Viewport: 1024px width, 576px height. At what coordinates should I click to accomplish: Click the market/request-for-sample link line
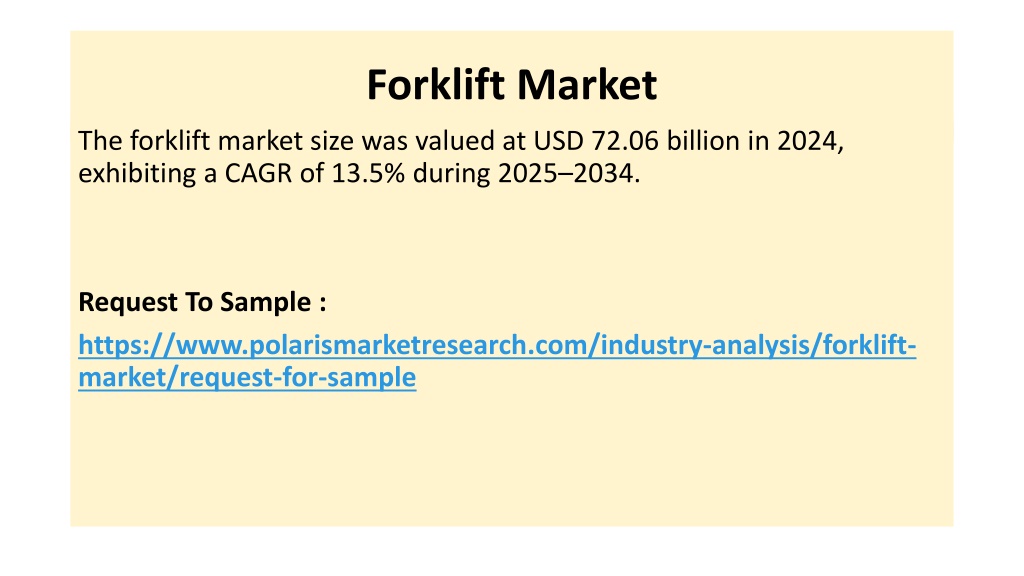pos(247,377)
